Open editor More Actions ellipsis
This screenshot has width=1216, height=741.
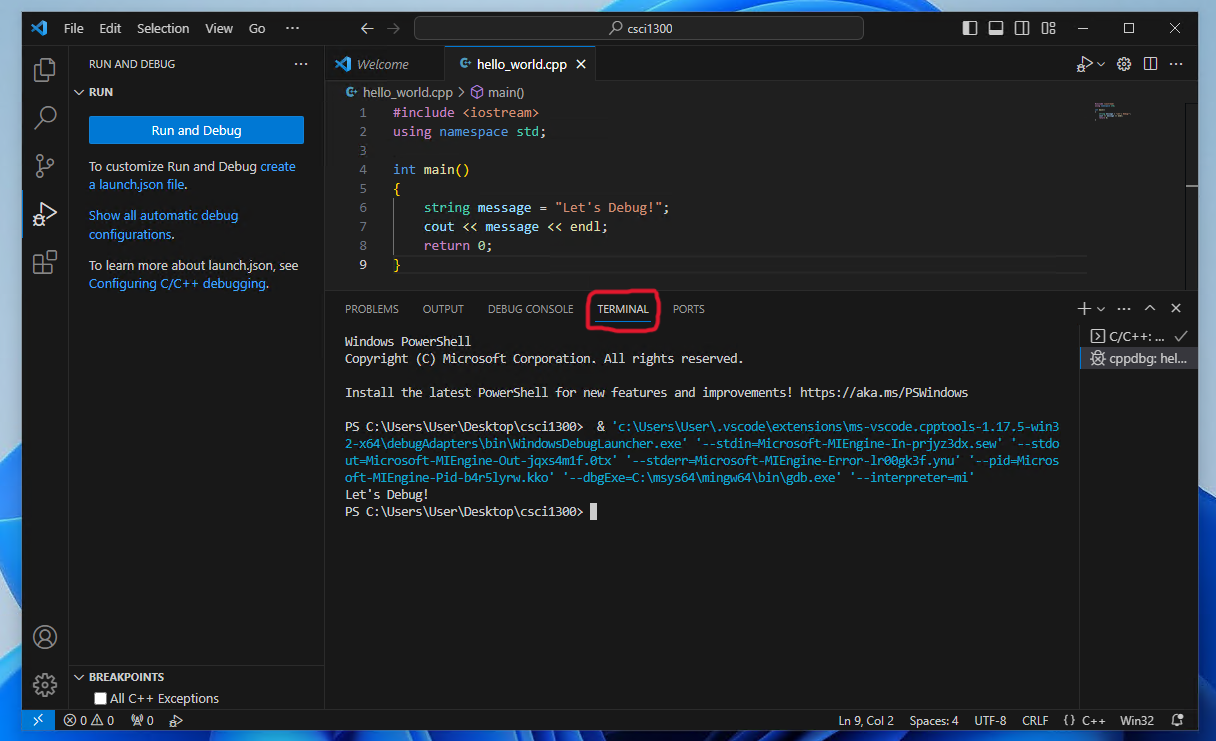1177,64
